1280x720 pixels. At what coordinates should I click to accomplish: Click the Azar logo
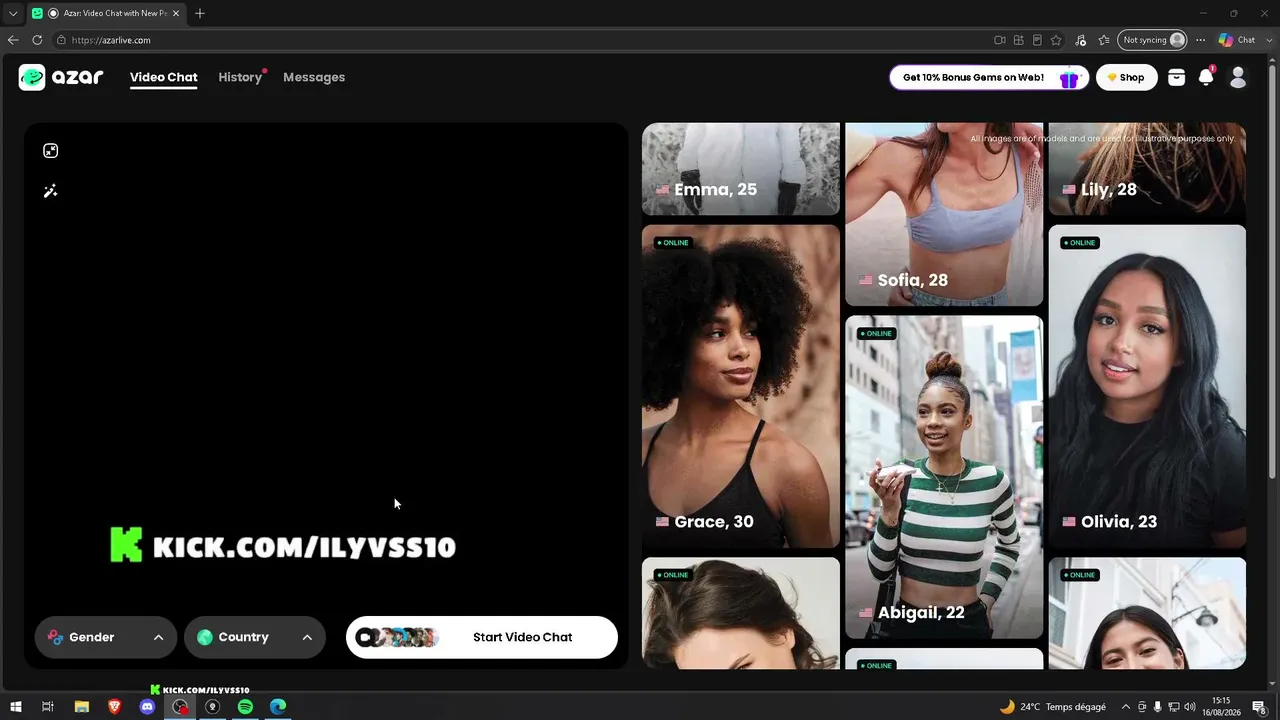[61, 77]
